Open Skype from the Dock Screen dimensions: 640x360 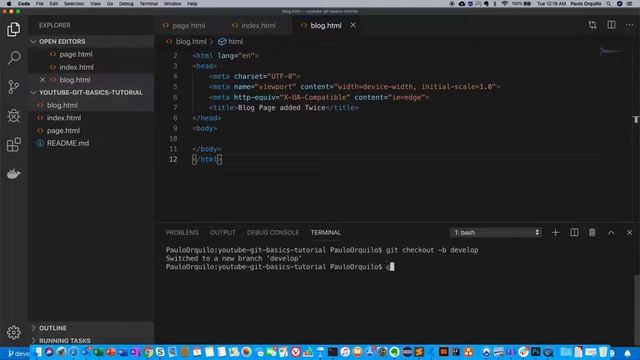(160, 352)
